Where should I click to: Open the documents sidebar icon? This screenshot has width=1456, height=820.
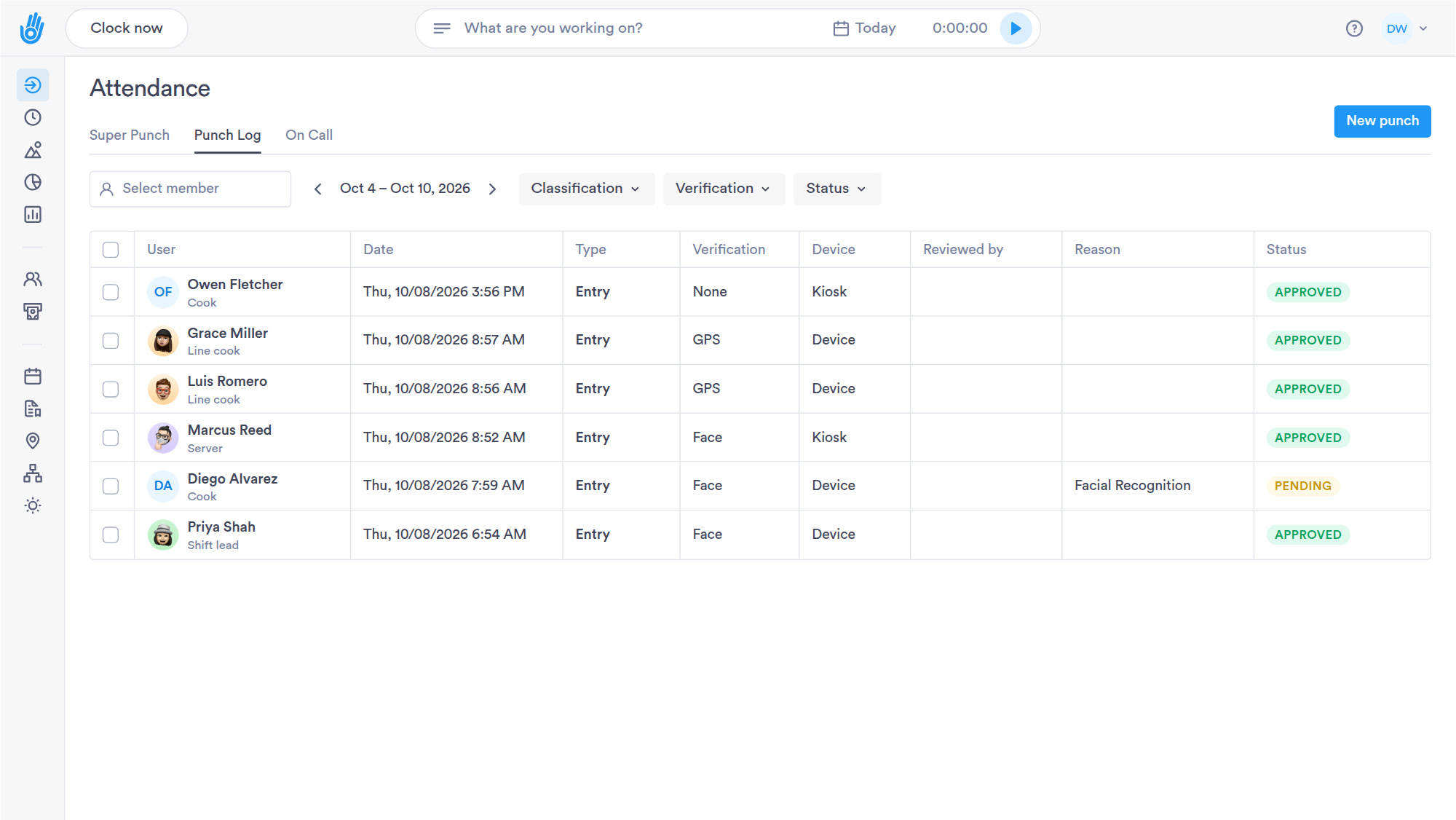pos(33,409)
